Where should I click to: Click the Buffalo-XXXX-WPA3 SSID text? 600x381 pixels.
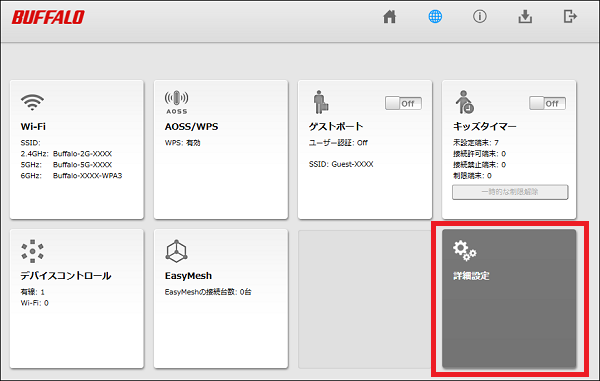pos(87,176)
